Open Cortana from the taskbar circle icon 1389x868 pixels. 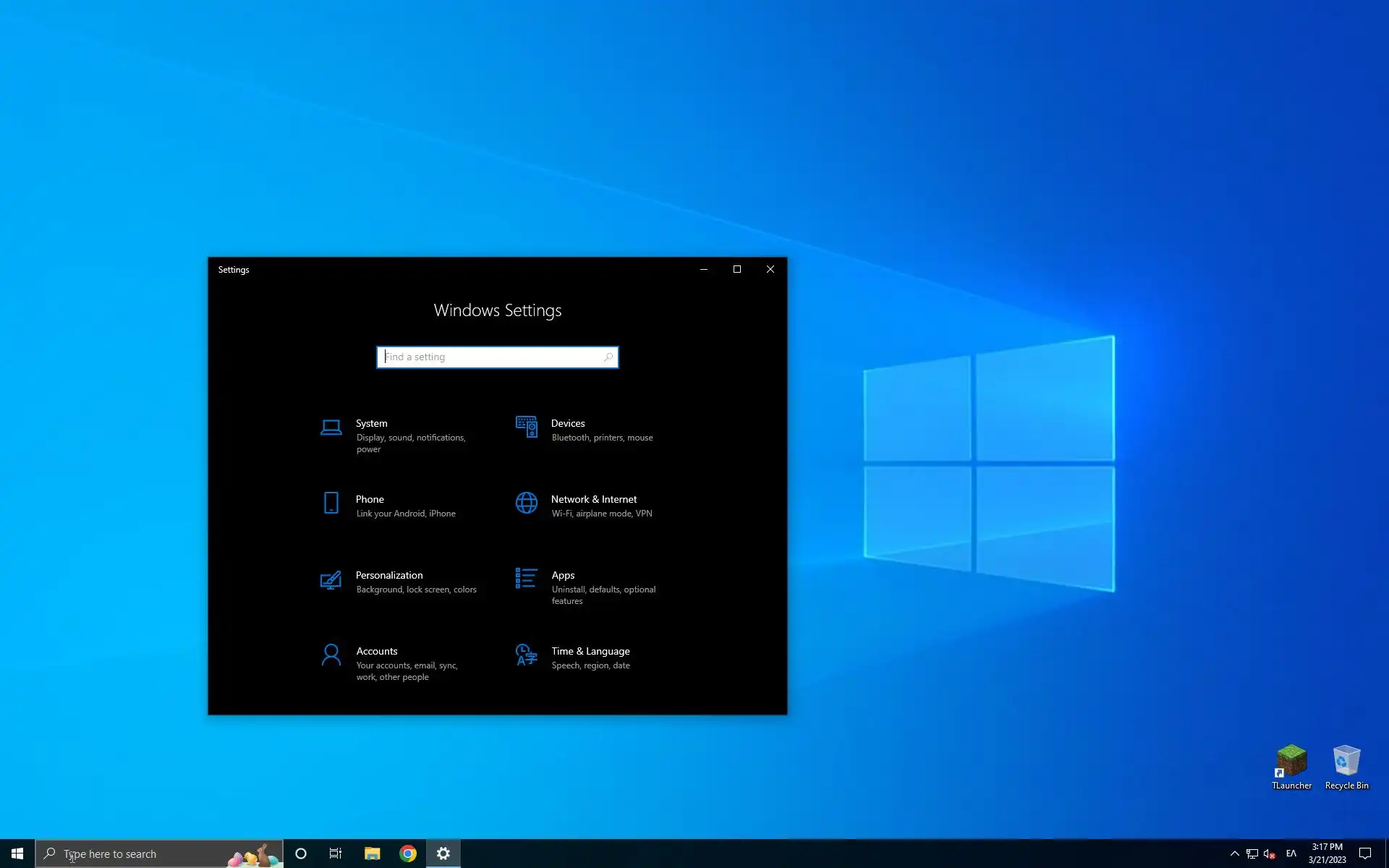301,854
